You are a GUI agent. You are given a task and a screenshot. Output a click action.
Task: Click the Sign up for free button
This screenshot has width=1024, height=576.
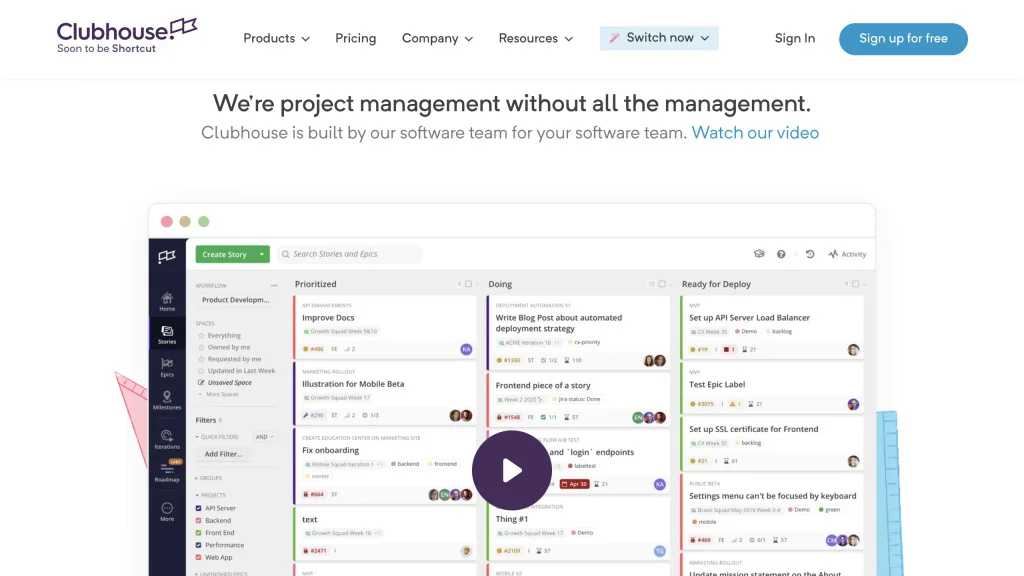pos(903,38)
